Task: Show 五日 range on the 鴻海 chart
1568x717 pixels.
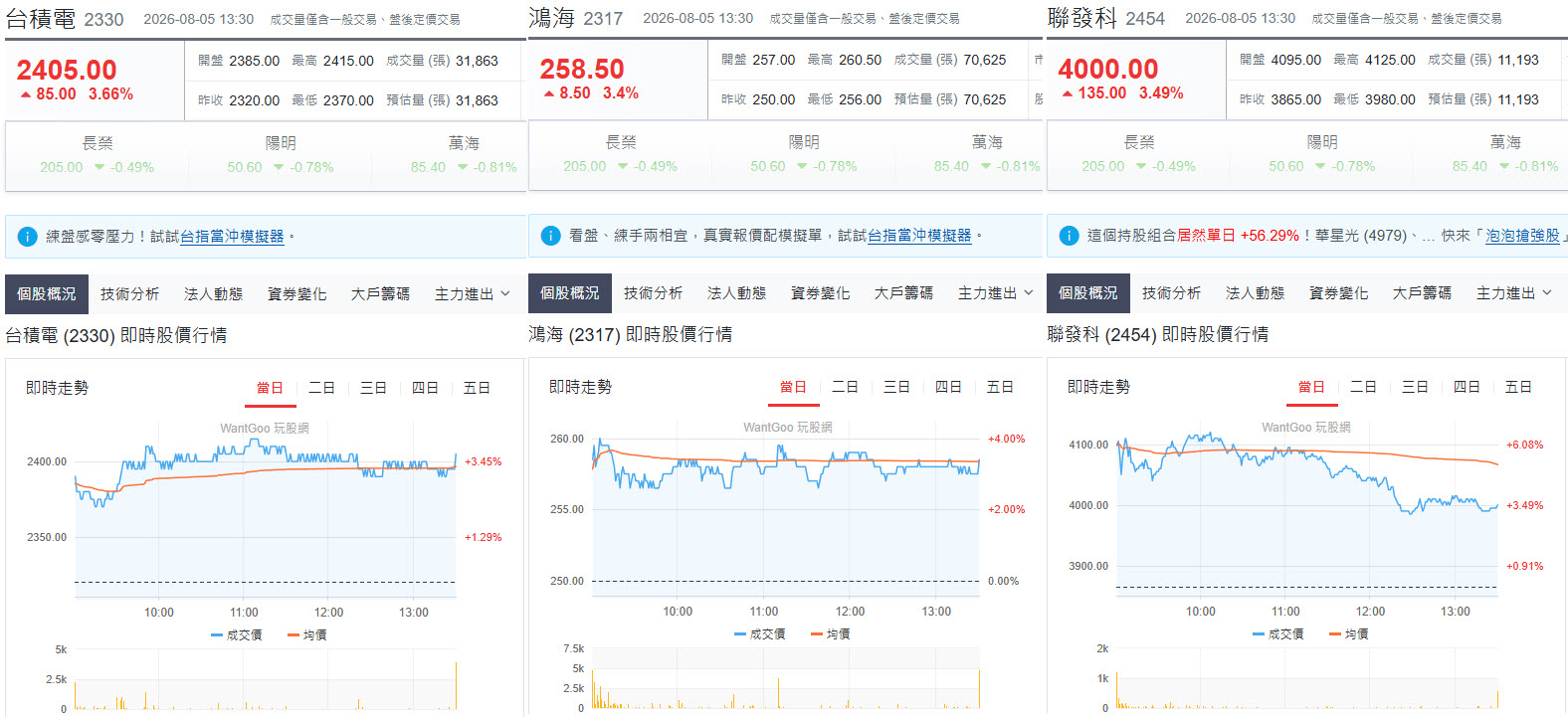Action: (x=1001, y=387)
